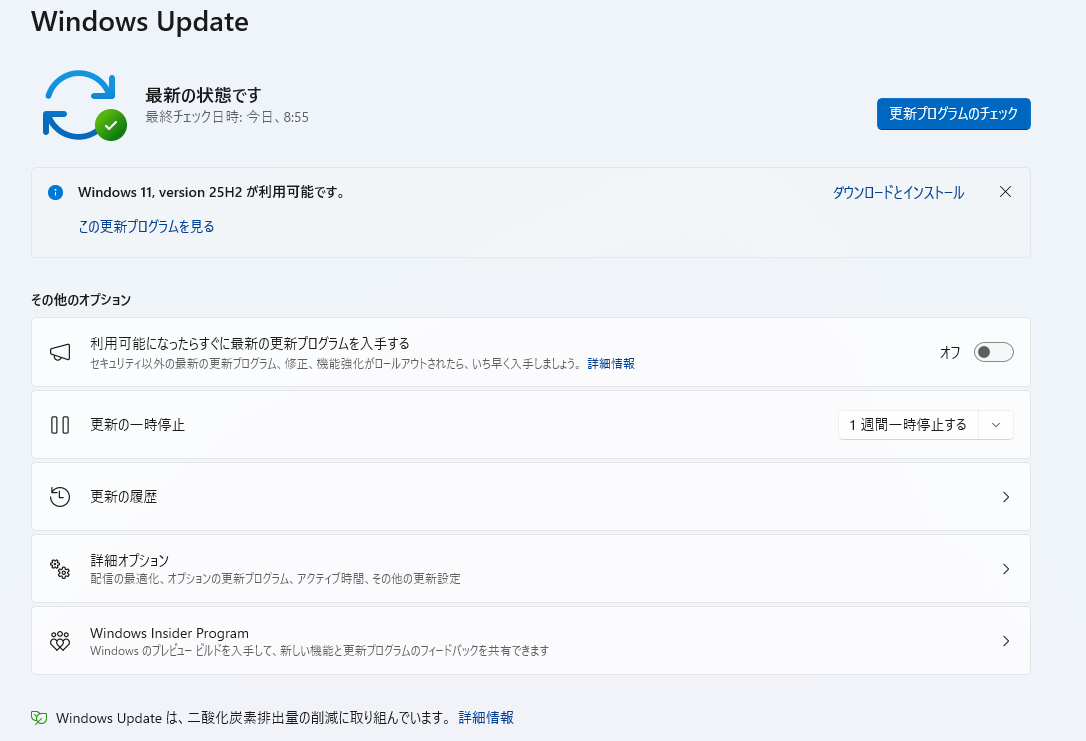Click the 1 週間一時停止する button
This screenshot has height=741, width=1086.
(908, 425)
